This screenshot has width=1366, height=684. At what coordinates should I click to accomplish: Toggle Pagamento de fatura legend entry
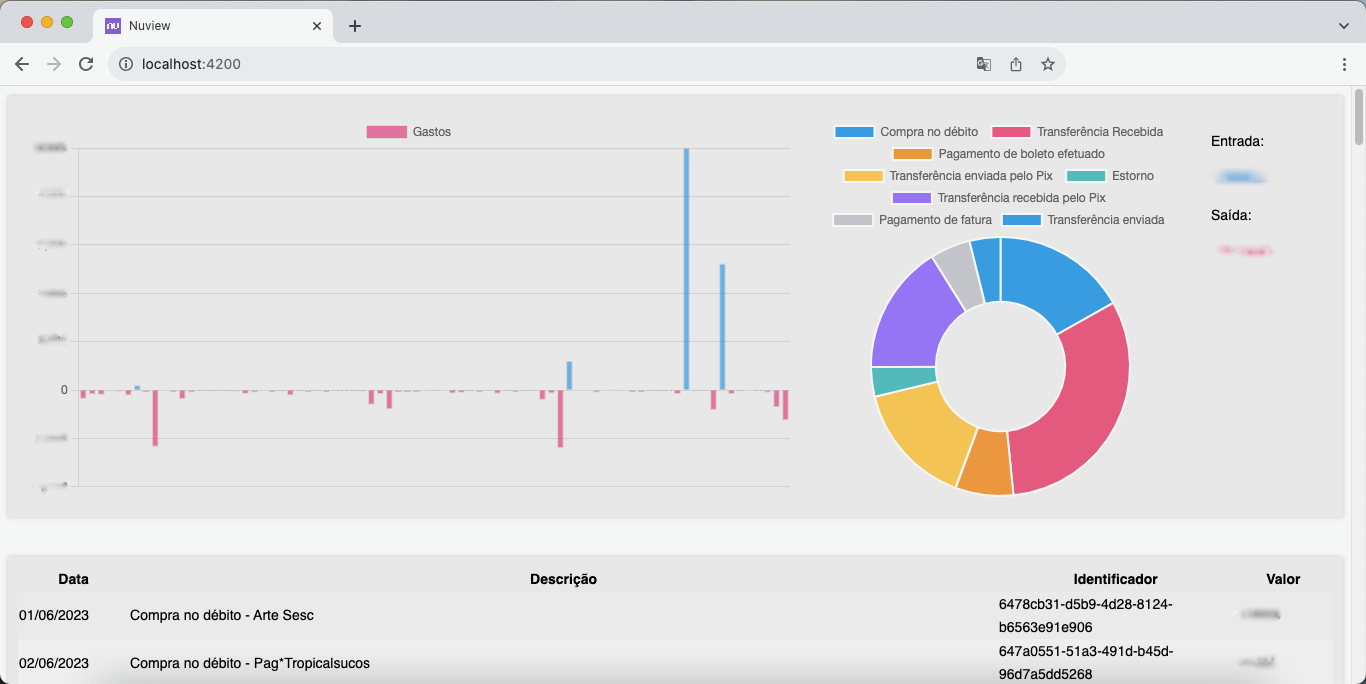[x=912, y=220]
